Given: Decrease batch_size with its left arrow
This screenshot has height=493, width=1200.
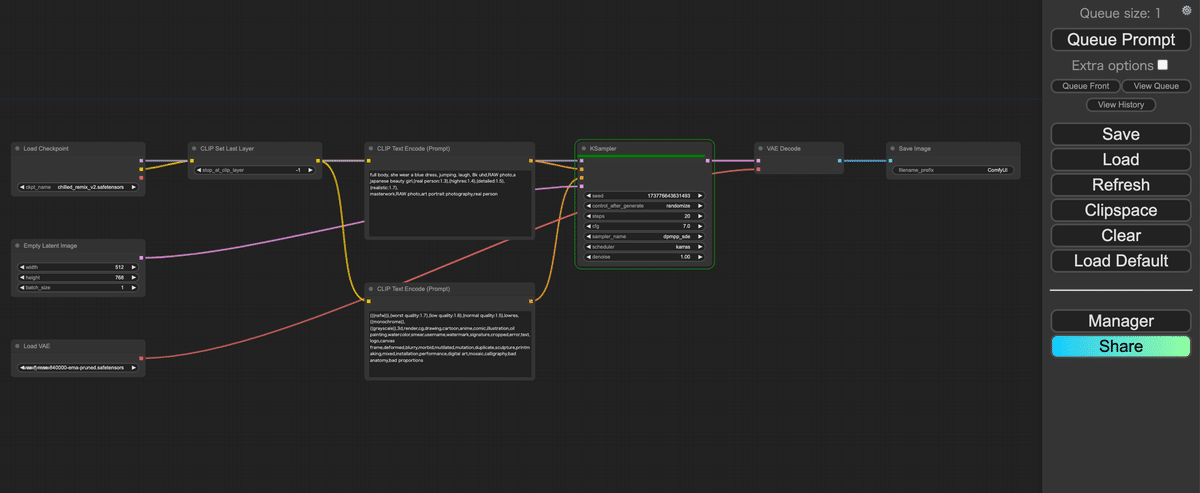Looking at the screenshot, I should [x=22, y=288].
